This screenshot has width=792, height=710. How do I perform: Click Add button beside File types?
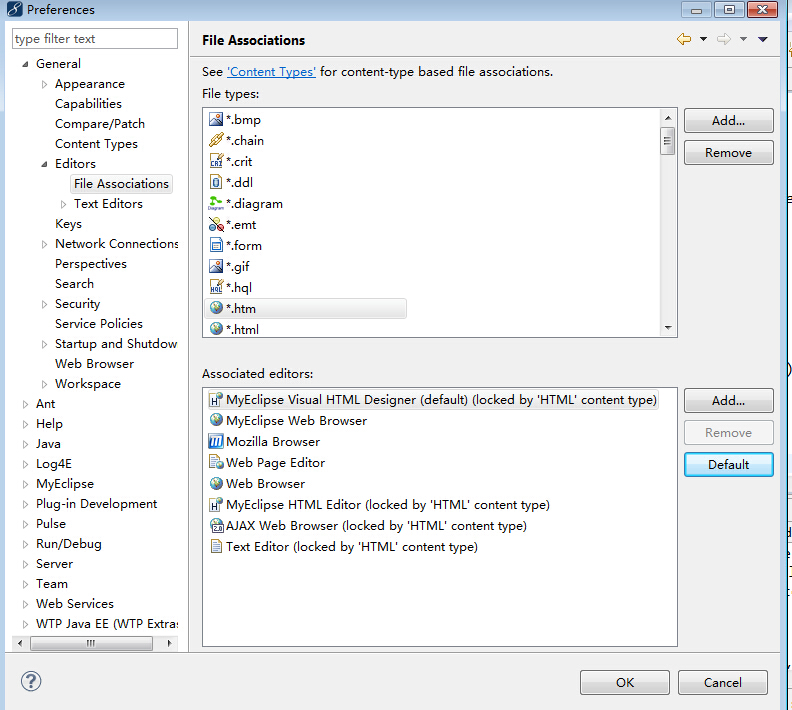click(728, 121)
